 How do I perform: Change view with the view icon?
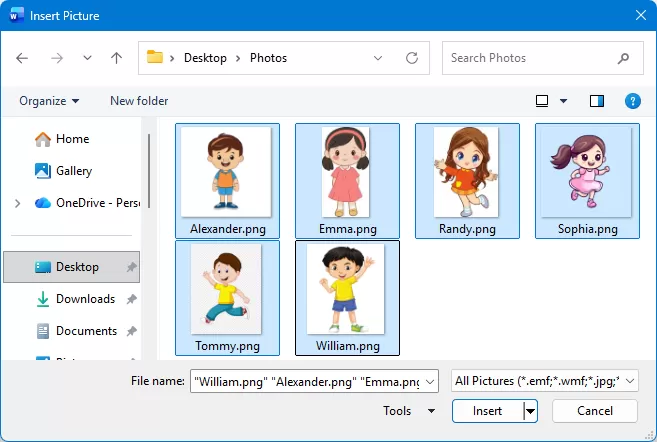542,101
